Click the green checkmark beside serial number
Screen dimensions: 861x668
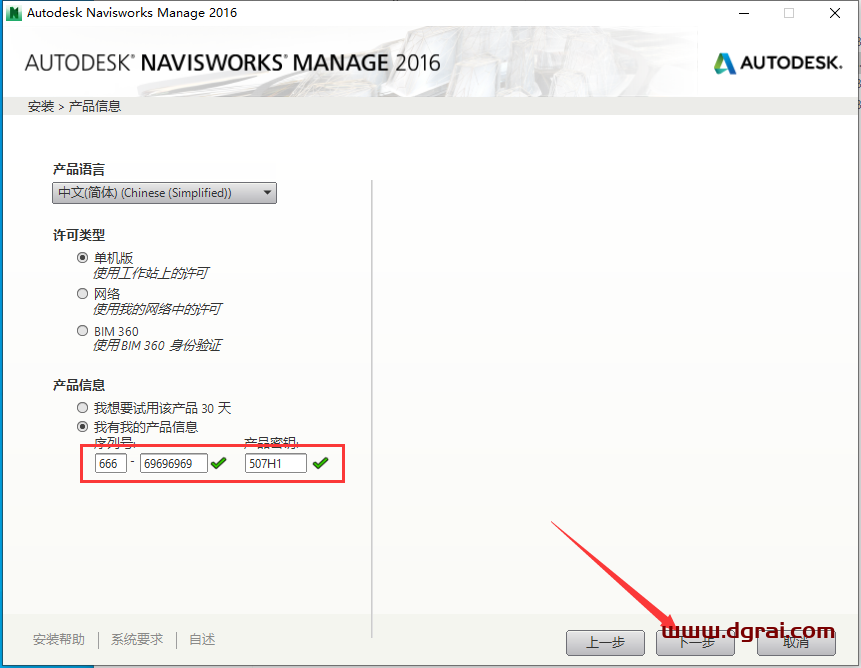coord(219,463)
